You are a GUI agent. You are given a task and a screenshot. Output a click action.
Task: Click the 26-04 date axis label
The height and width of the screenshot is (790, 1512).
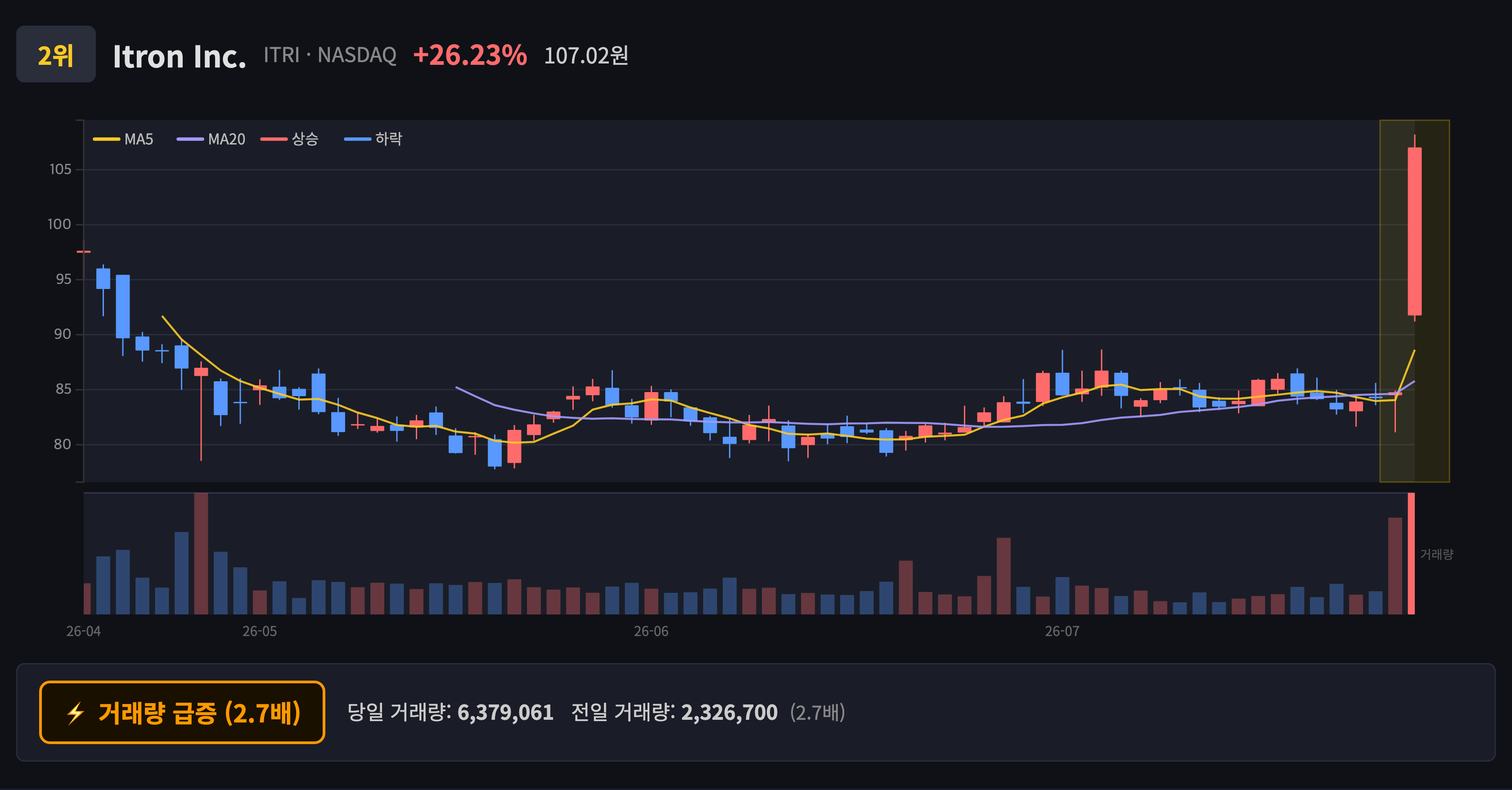coord(83,632)
